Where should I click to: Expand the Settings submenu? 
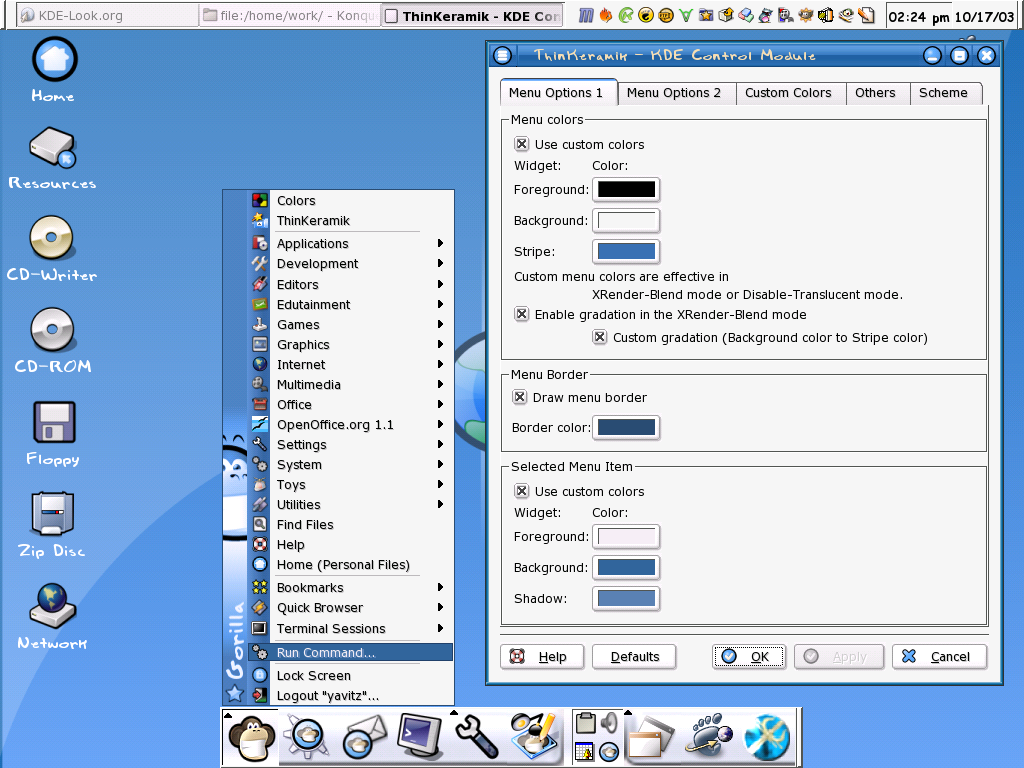tap(351, 444)
